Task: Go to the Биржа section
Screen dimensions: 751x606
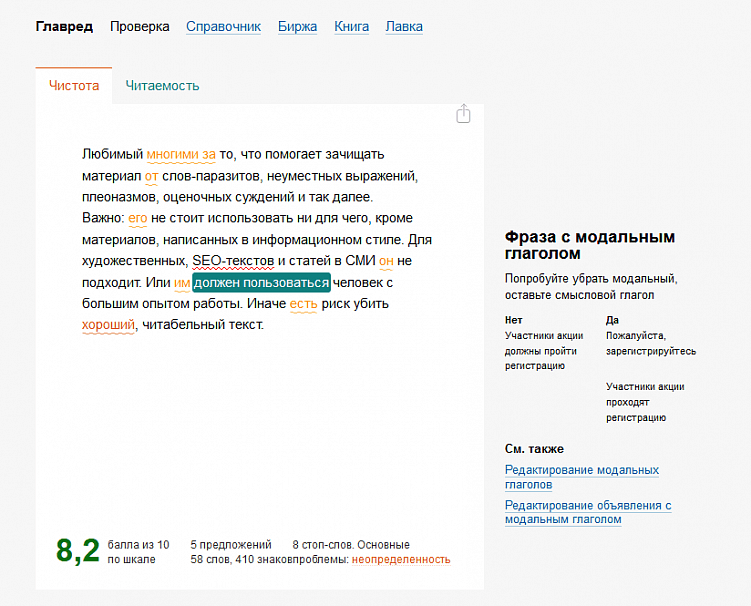Action: pos(297,27)
